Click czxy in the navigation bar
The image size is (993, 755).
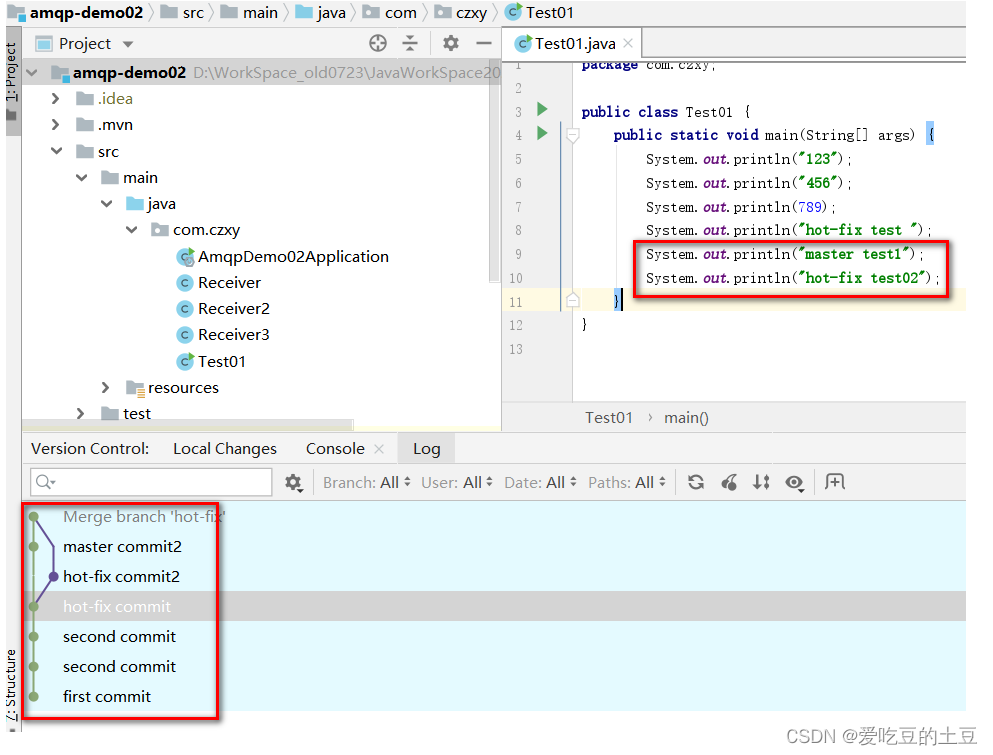[x=471, y=13]
